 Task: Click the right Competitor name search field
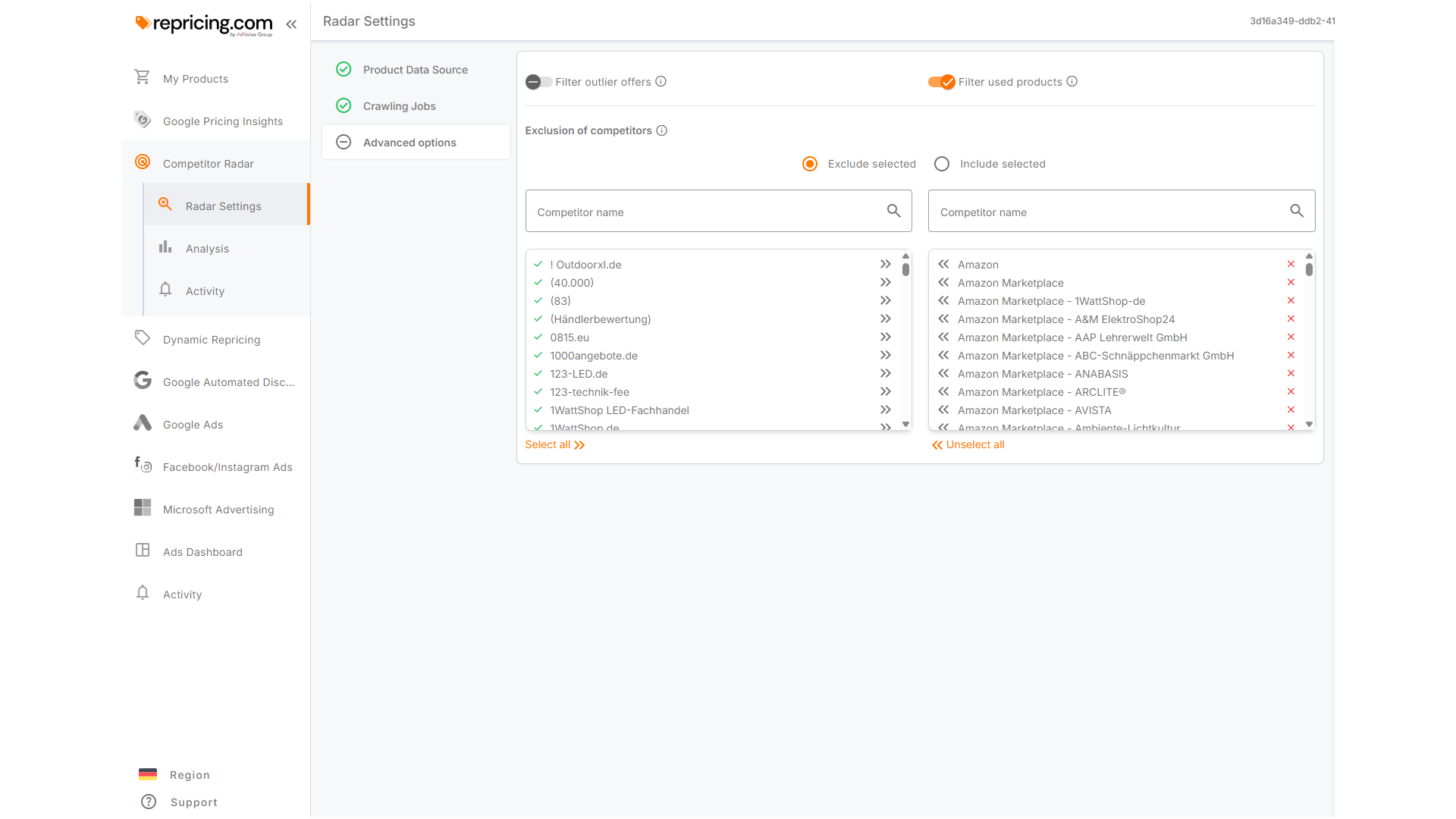tap(1122, 211)
